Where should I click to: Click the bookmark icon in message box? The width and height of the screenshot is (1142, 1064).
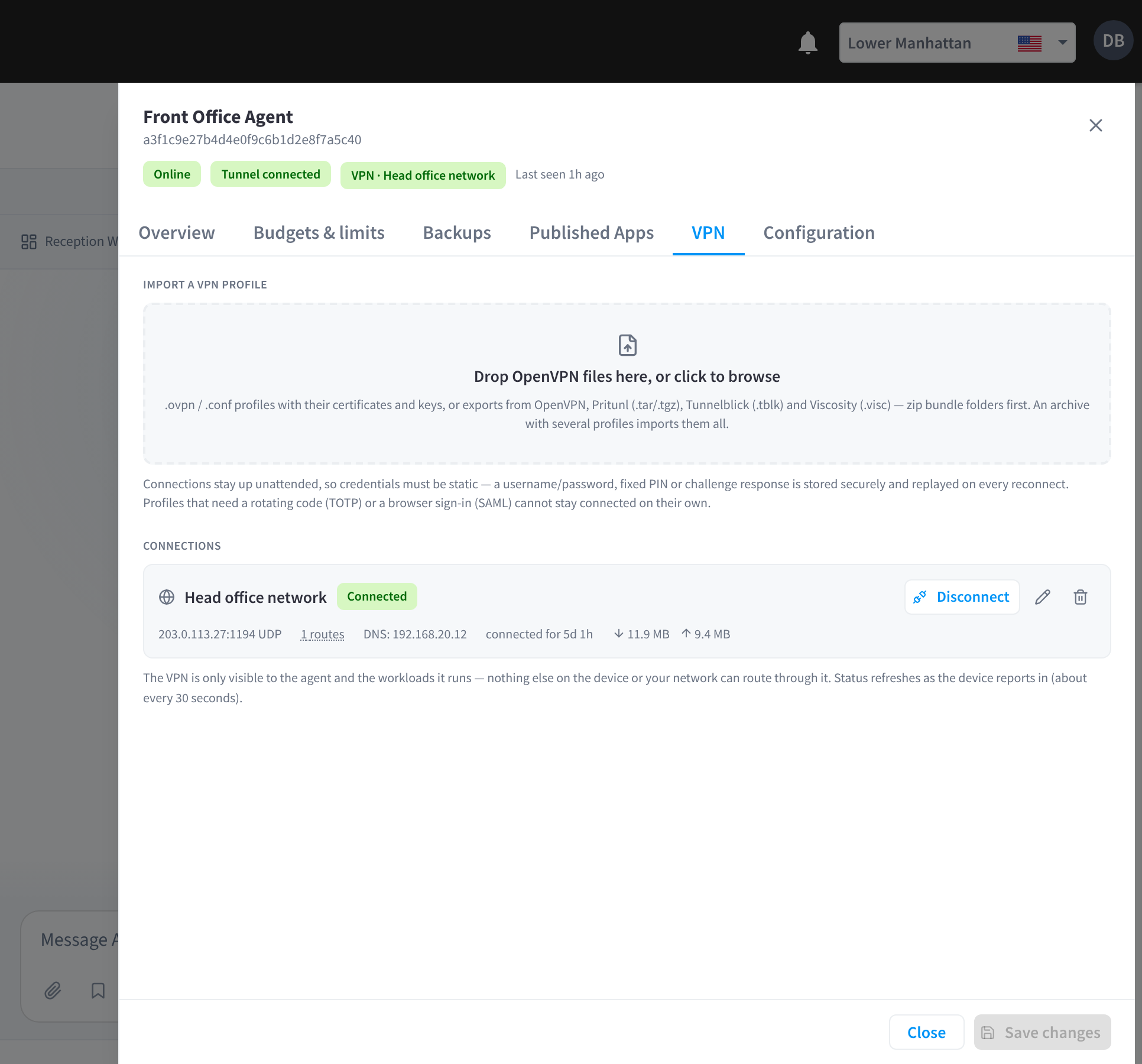point(98,990)
